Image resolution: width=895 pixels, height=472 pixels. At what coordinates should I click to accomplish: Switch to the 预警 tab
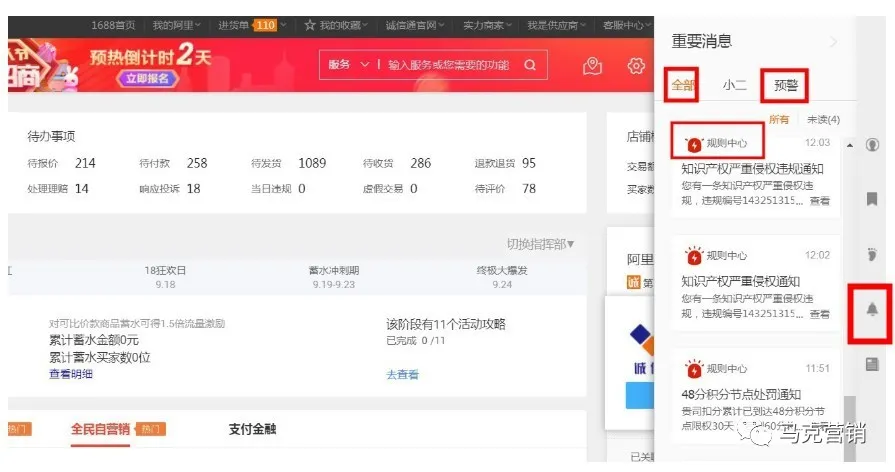785,86
